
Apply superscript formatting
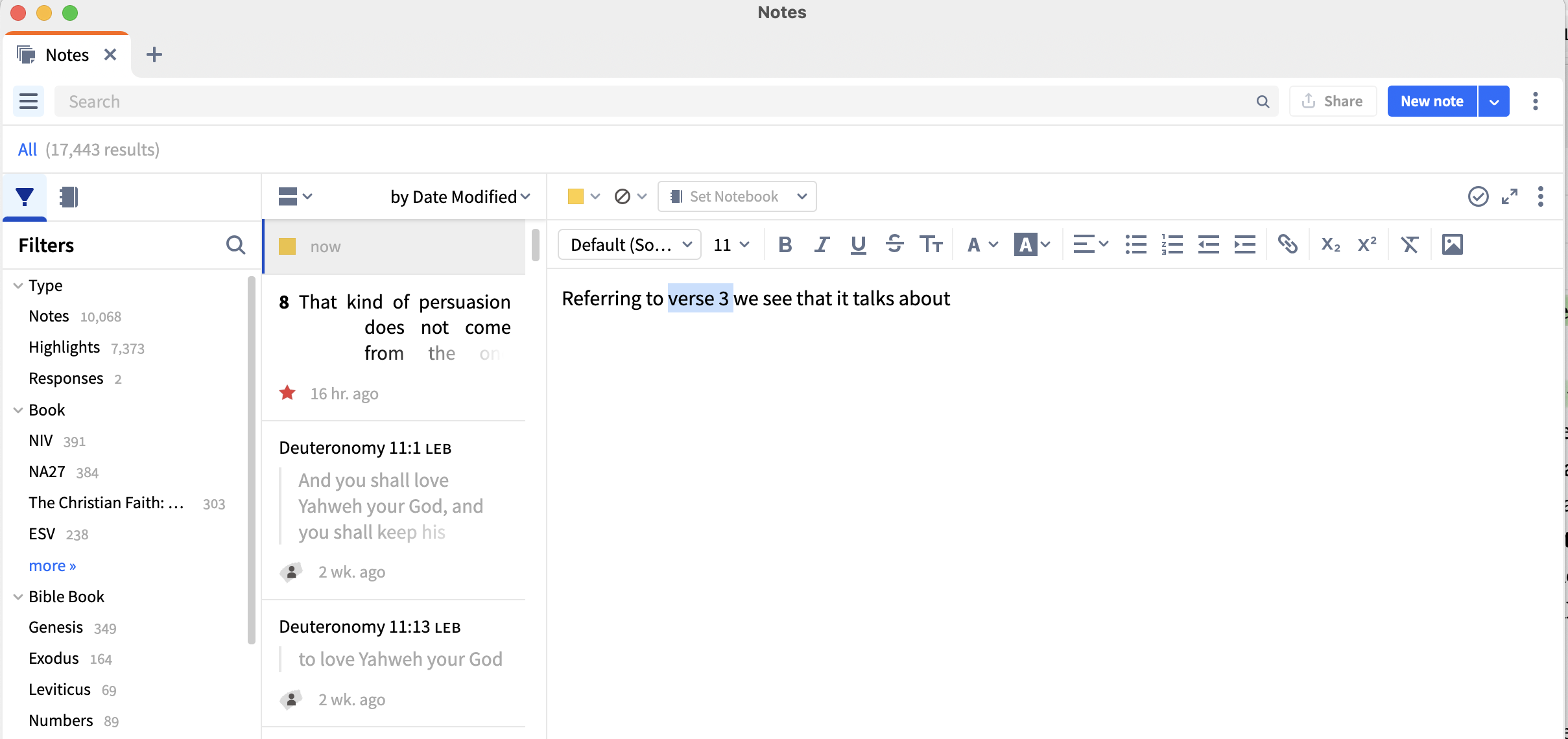click(x=1367, y=245)
